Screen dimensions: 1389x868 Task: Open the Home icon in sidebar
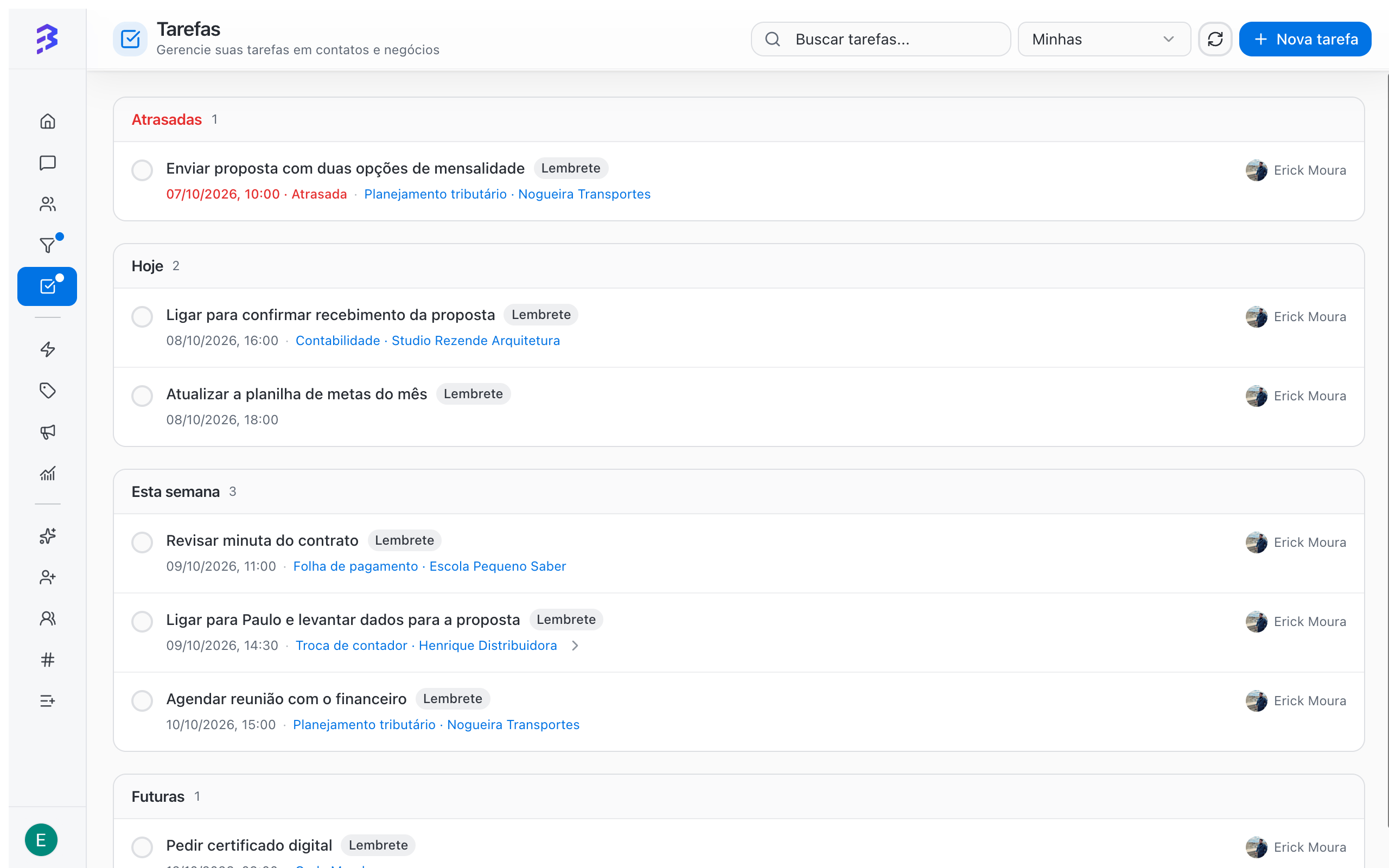pos(48,121)
